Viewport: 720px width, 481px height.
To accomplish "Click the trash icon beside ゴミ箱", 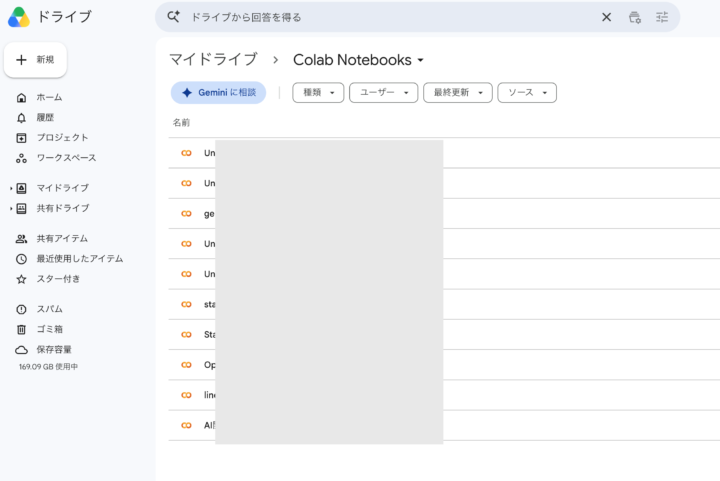I will click(x=21, y=330).
